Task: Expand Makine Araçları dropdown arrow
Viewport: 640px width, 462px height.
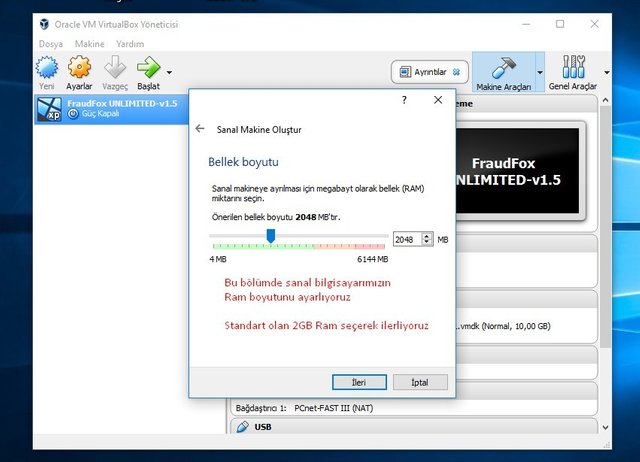Action: 540,72
